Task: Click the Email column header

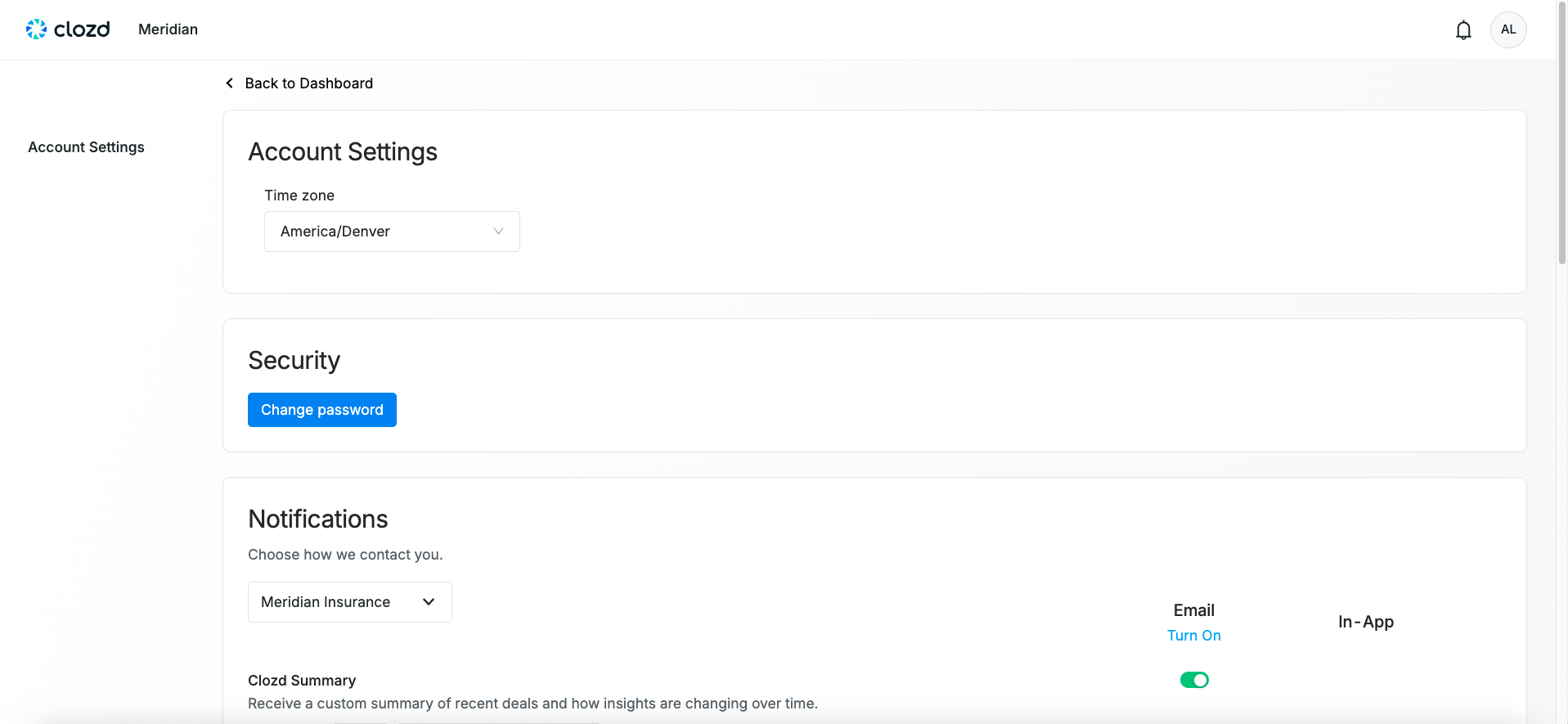Action: [x=1194, y=610]
